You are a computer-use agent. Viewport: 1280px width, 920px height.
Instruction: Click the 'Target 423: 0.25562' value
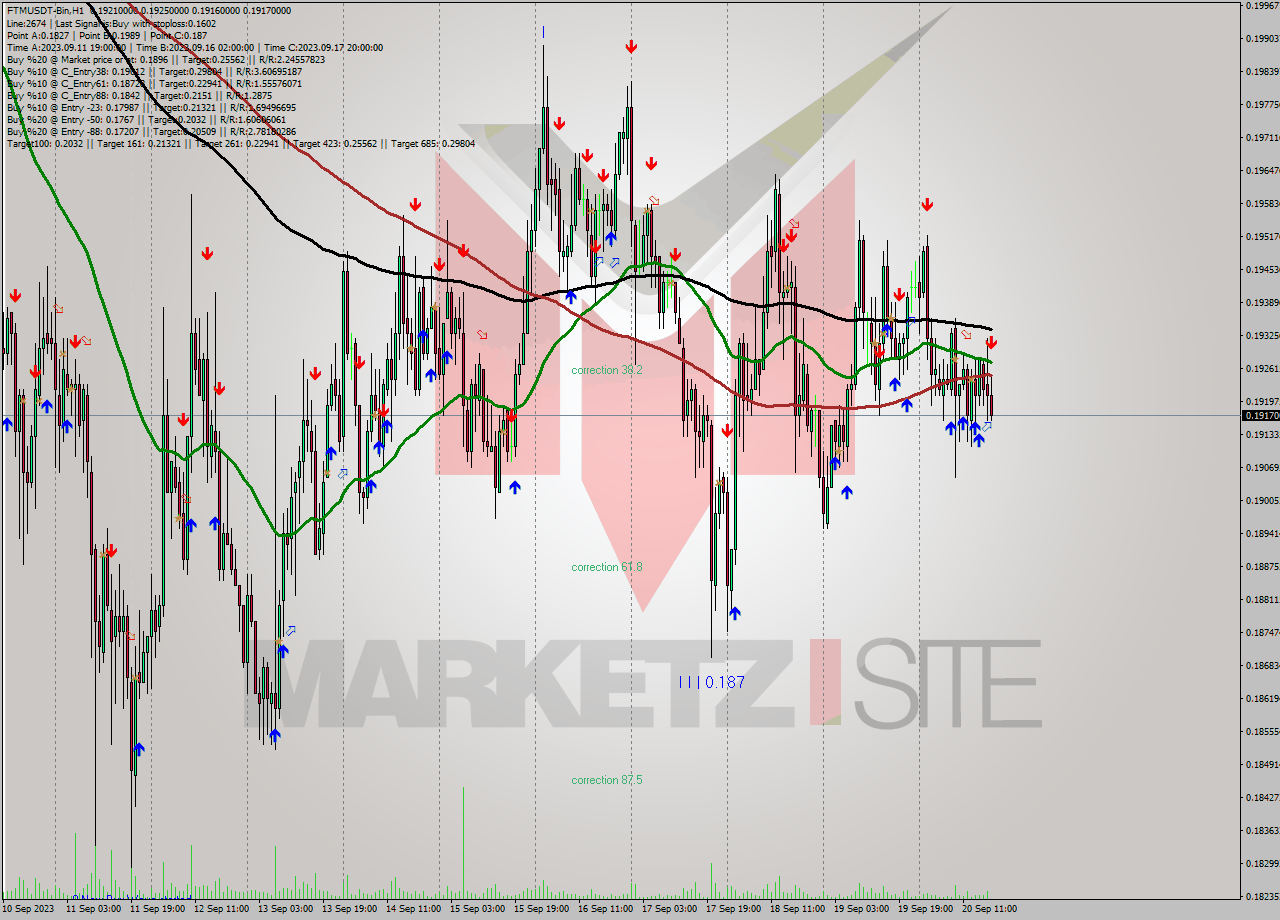(x=337, y=143)
